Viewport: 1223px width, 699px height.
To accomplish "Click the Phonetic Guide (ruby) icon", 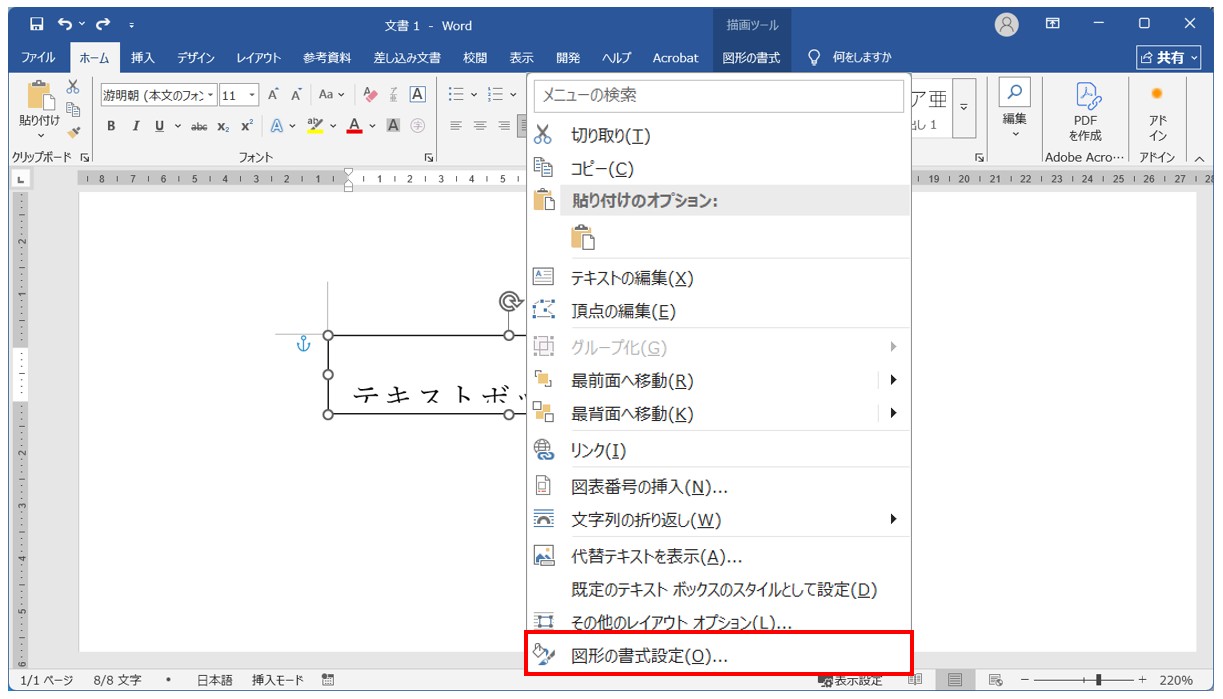I will tap(394, 95).
